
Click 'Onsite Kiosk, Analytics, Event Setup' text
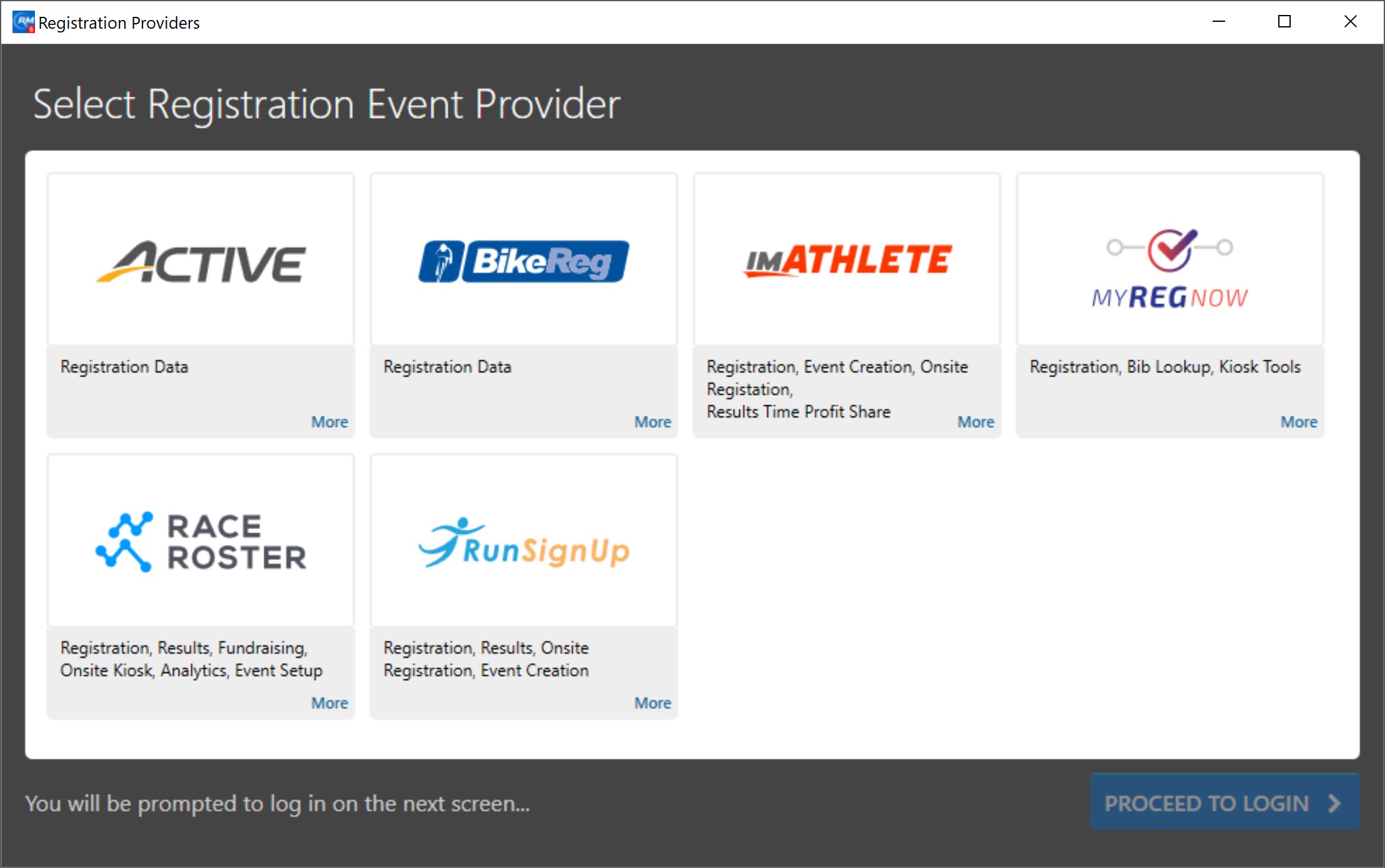(x=191, y=671)
